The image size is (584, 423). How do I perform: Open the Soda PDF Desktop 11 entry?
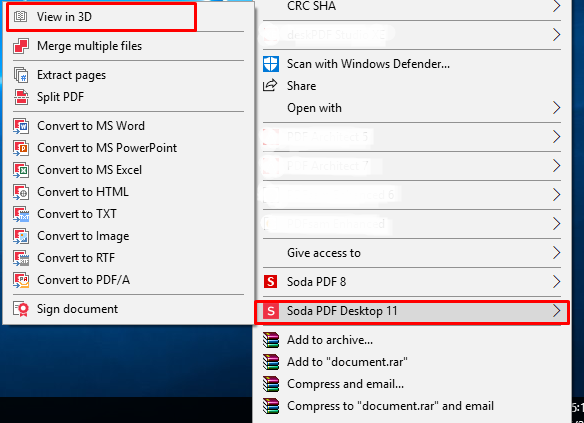pos(412,311)
